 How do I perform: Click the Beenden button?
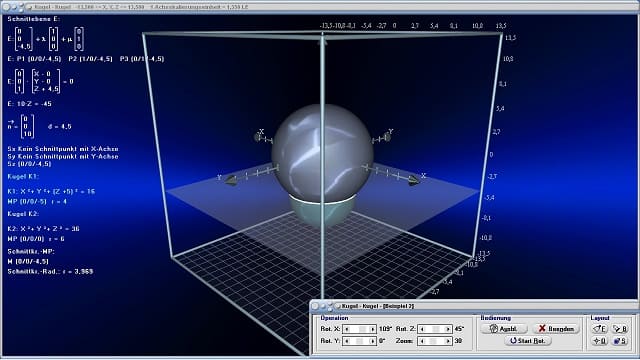point(556,329)
